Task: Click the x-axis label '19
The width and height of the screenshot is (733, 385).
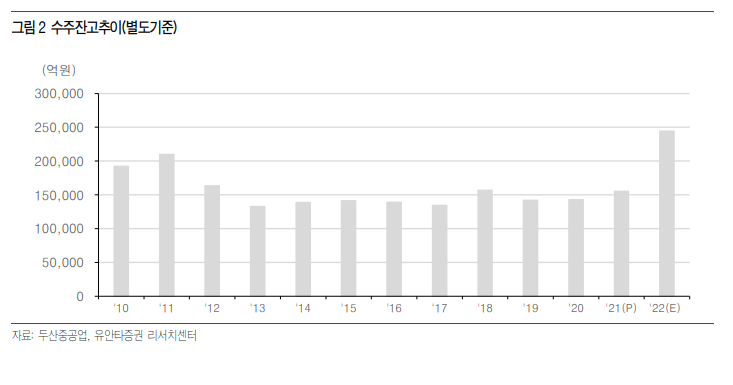Action: click(x=531, y=308)
